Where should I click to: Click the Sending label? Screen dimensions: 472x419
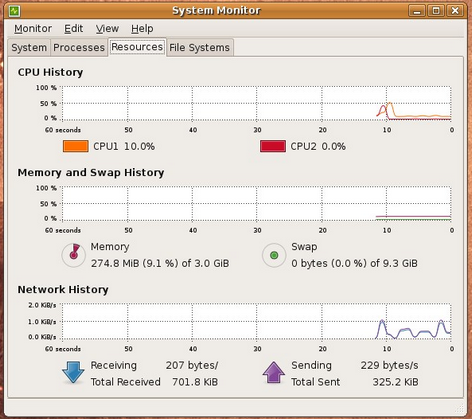(311, 366)
